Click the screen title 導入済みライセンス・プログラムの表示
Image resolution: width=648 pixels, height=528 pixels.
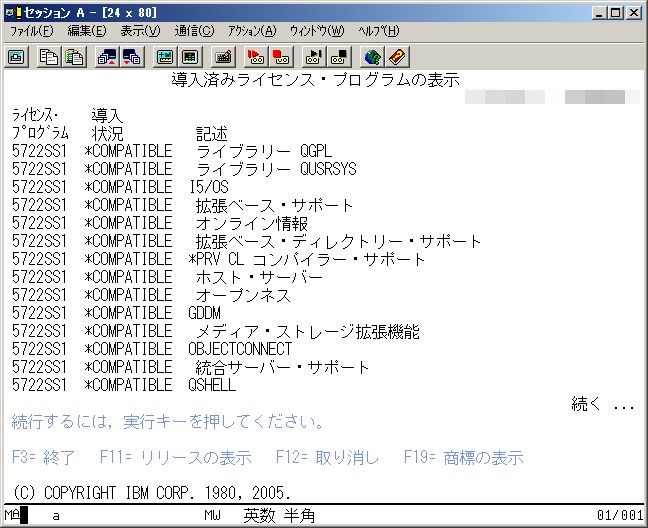pyautogui.click(x=316, y=80)
